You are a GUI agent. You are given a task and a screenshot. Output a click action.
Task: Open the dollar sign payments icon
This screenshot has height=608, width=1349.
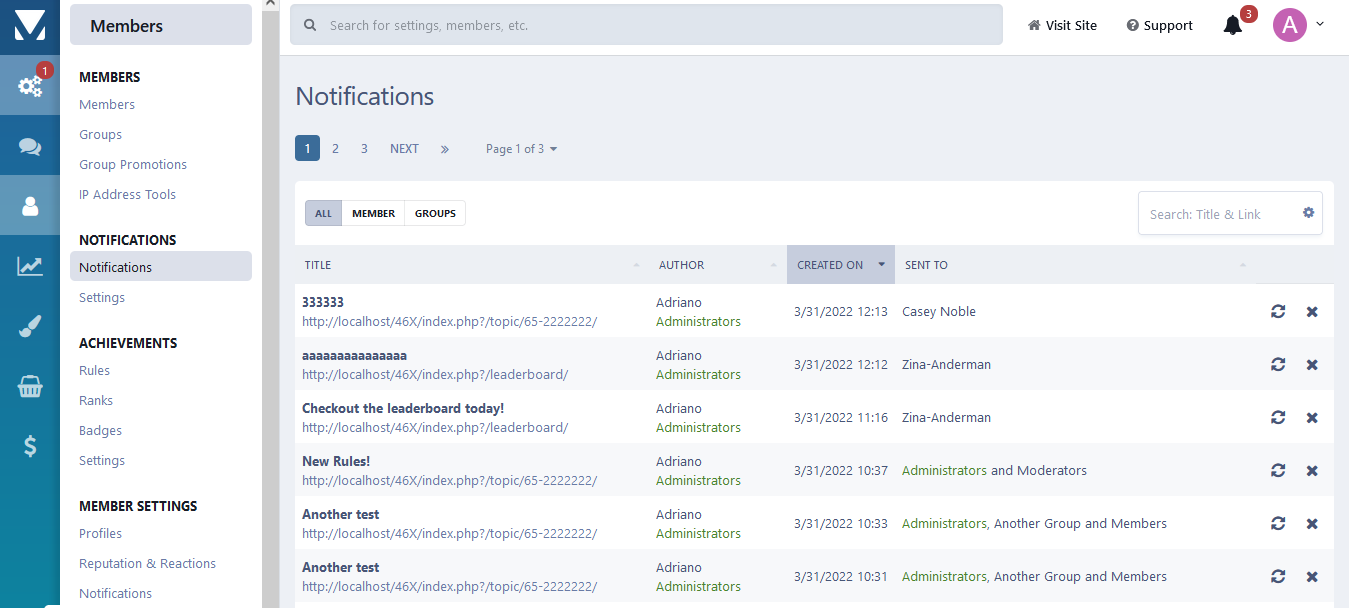pos(30,447)
